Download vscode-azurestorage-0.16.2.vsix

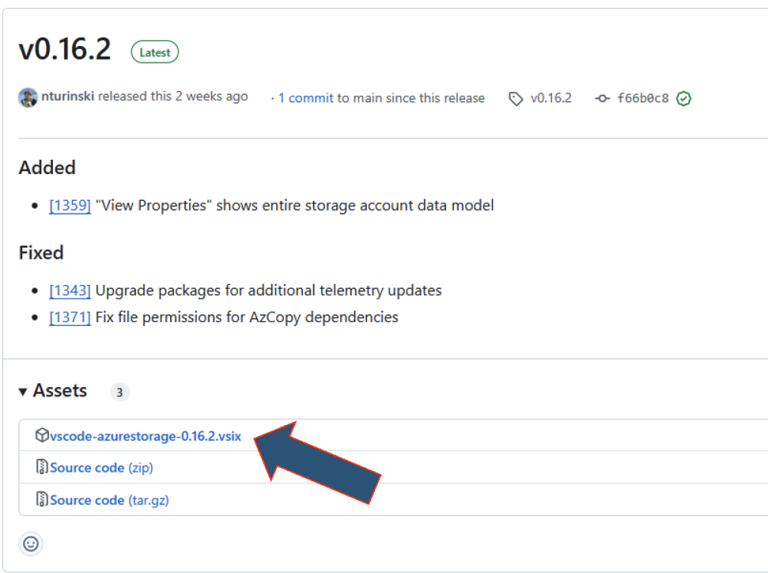(145, 436)
